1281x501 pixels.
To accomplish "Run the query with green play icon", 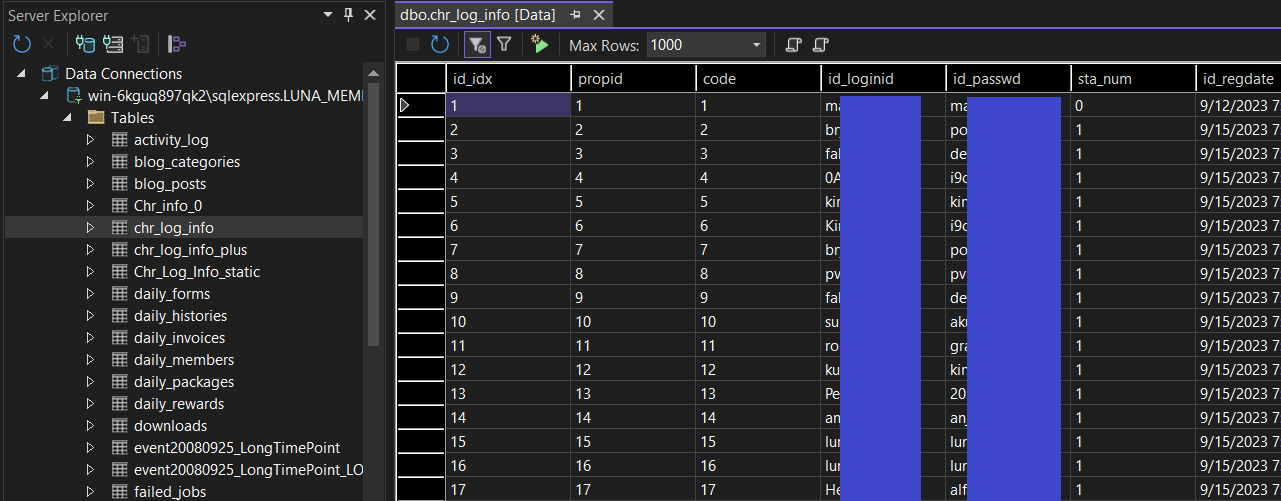I will [540, 44].
